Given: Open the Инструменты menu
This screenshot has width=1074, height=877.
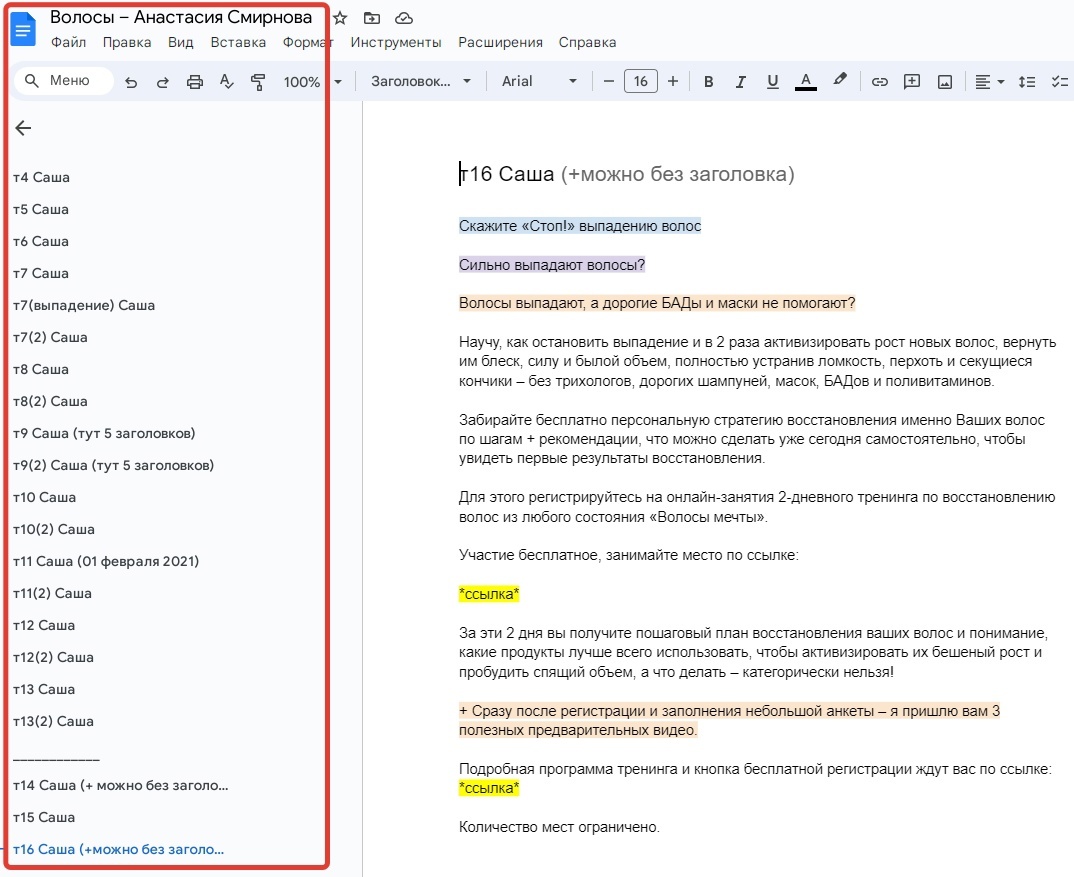Looking at the screenshot, I should tap(396, 42).
